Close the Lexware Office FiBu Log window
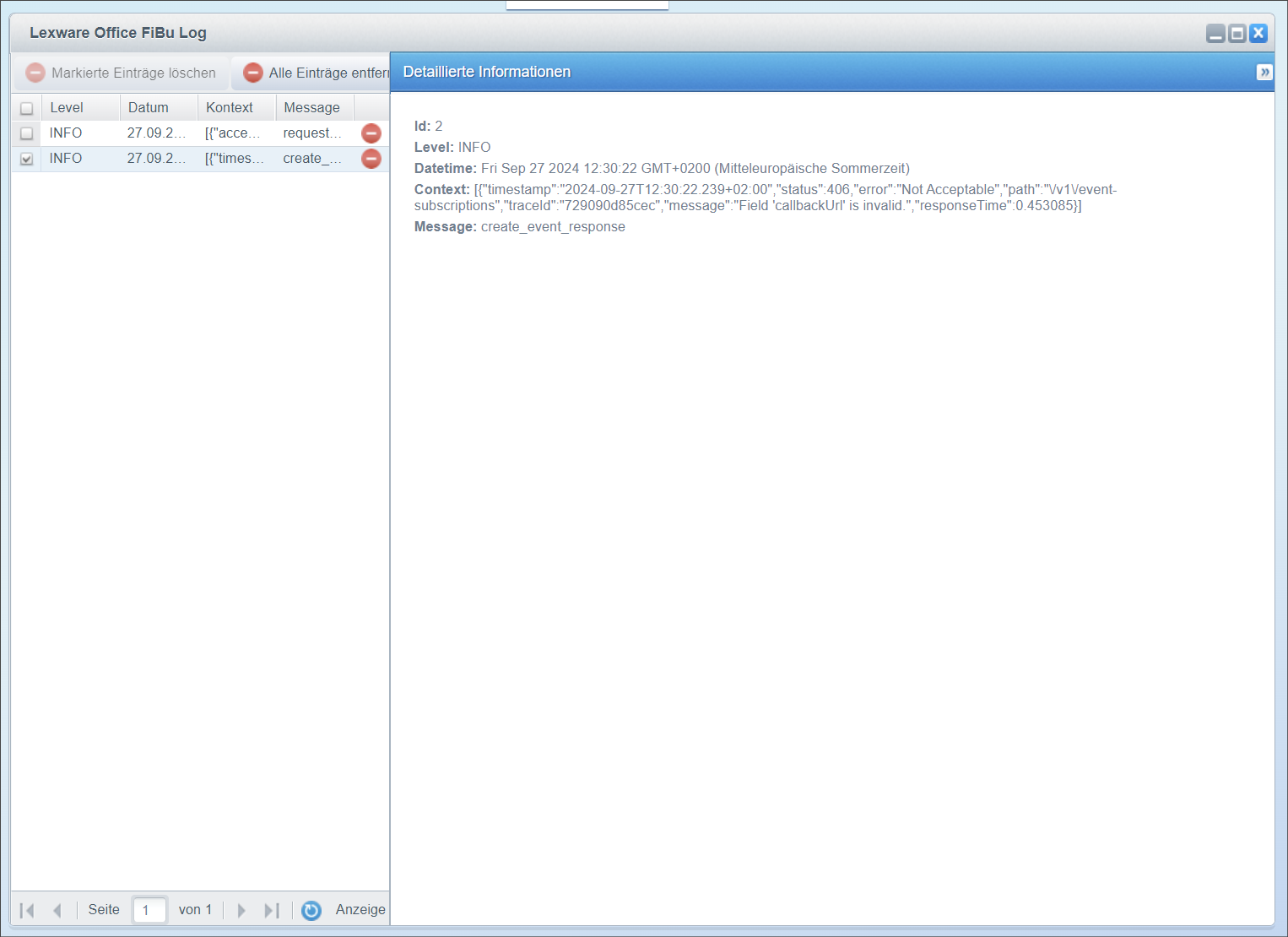The height and width of the screenshot is (937, 1288). 1258,34
